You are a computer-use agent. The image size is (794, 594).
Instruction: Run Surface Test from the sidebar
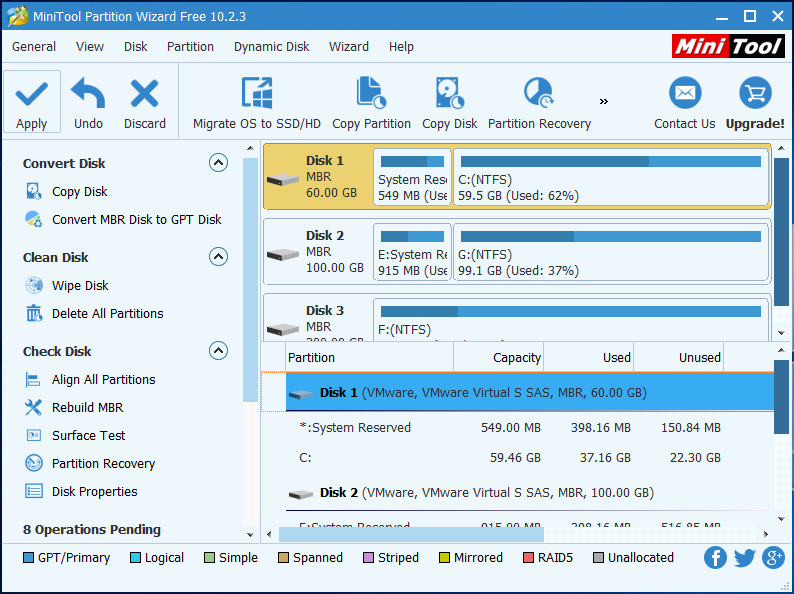click(75, 435)
